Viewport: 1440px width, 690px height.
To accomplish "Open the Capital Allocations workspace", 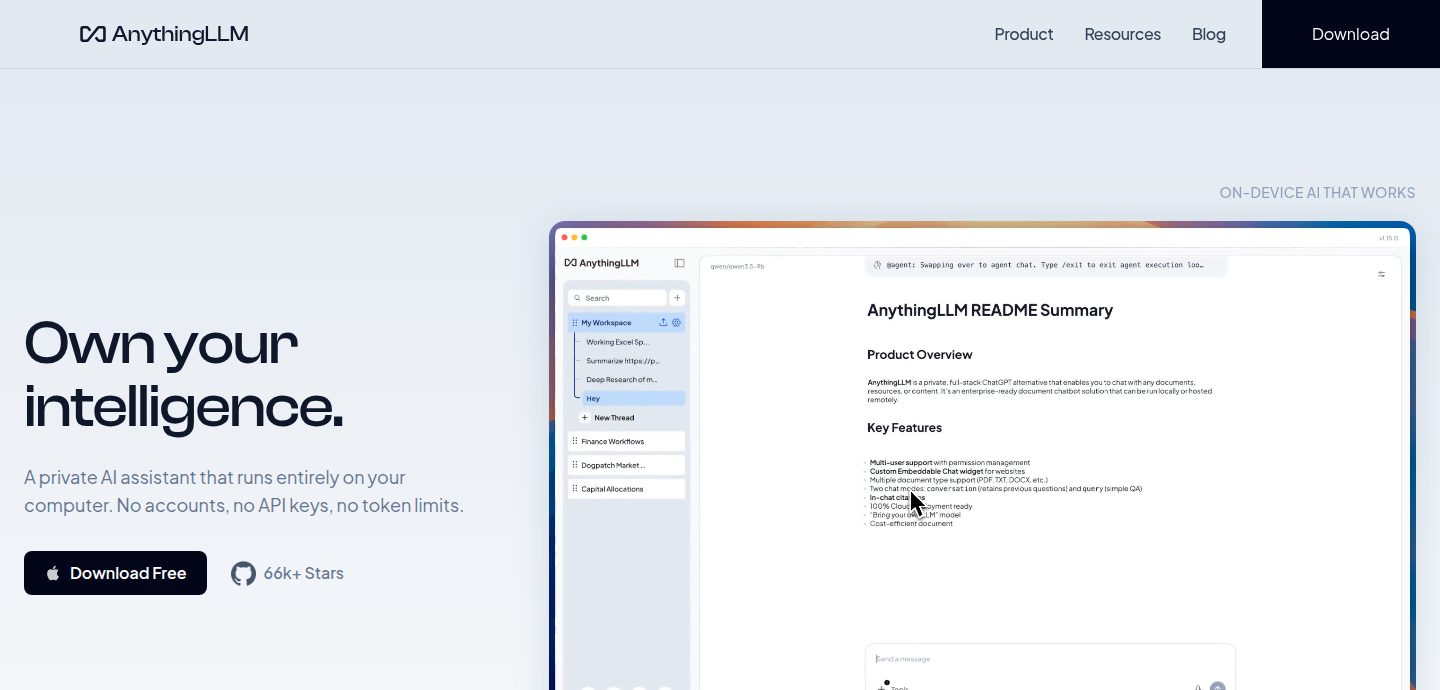I will [x=627, y=489].
